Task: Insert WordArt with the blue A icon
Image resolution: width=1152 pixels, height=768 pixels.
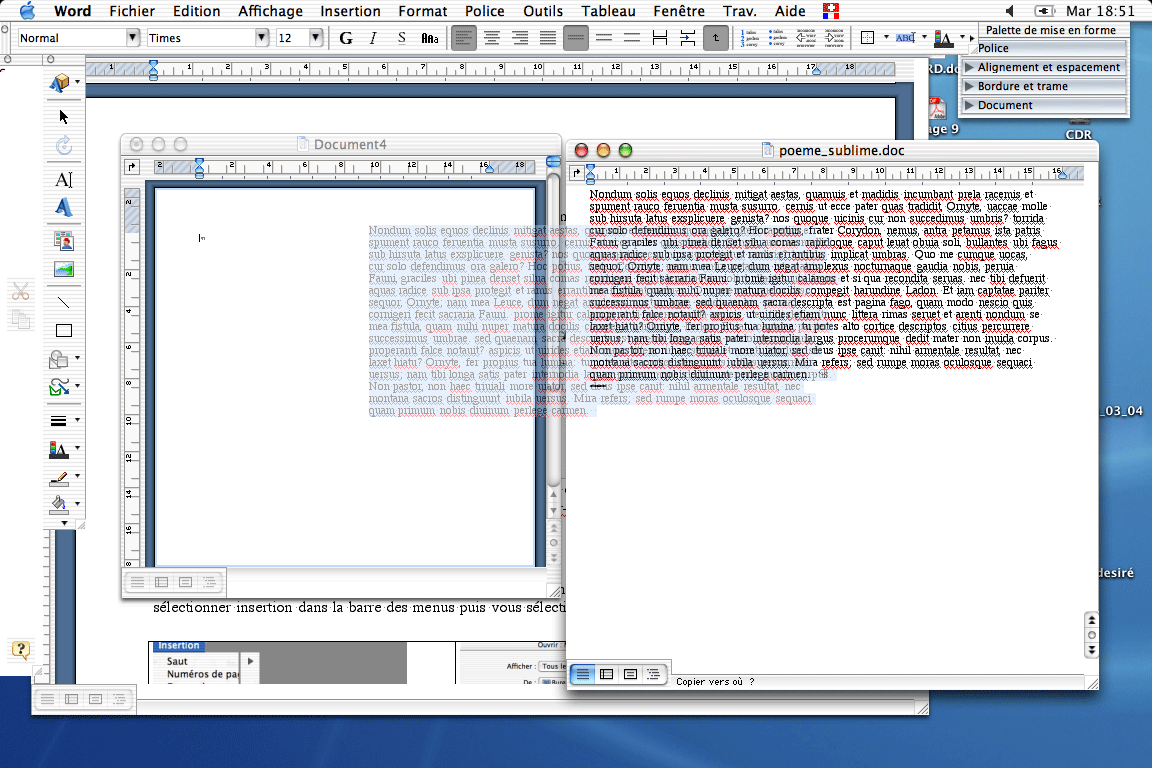Action: pos(64,208)
